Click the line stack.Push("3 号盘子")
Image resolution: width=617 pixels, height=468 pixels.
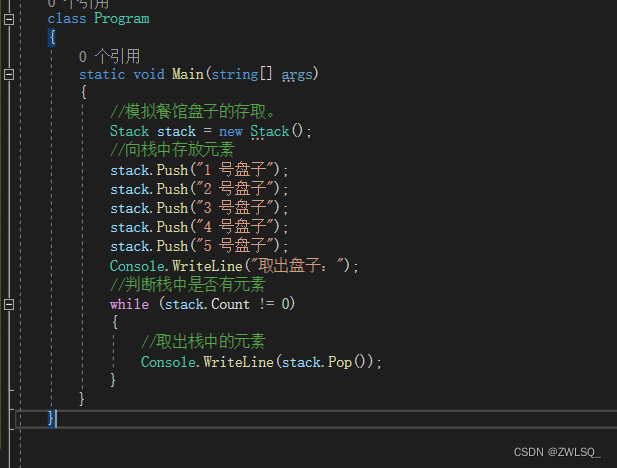199,207
